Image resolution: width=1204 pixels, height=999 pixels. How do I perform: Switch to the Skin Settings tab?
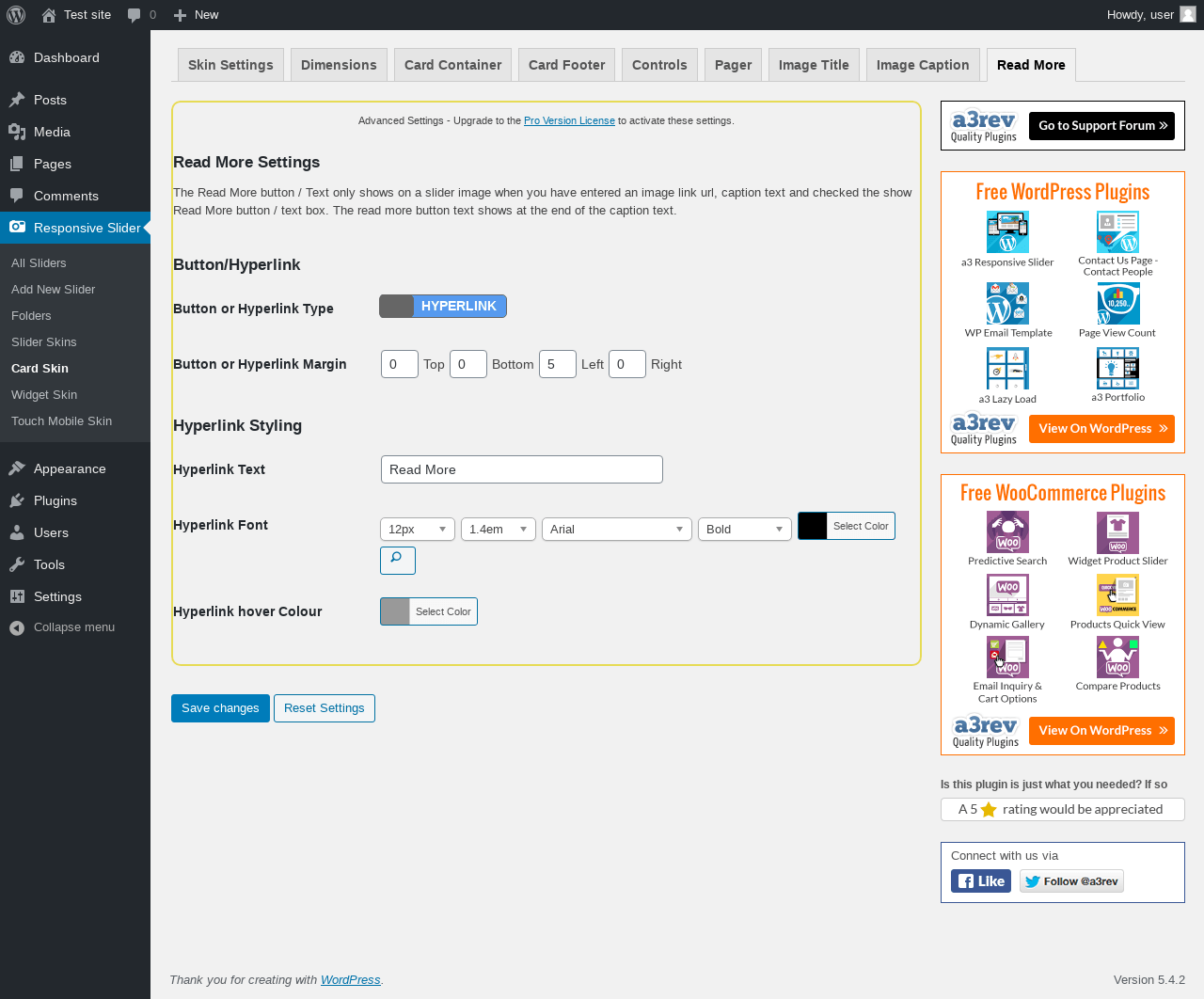[x=230, y=65]
